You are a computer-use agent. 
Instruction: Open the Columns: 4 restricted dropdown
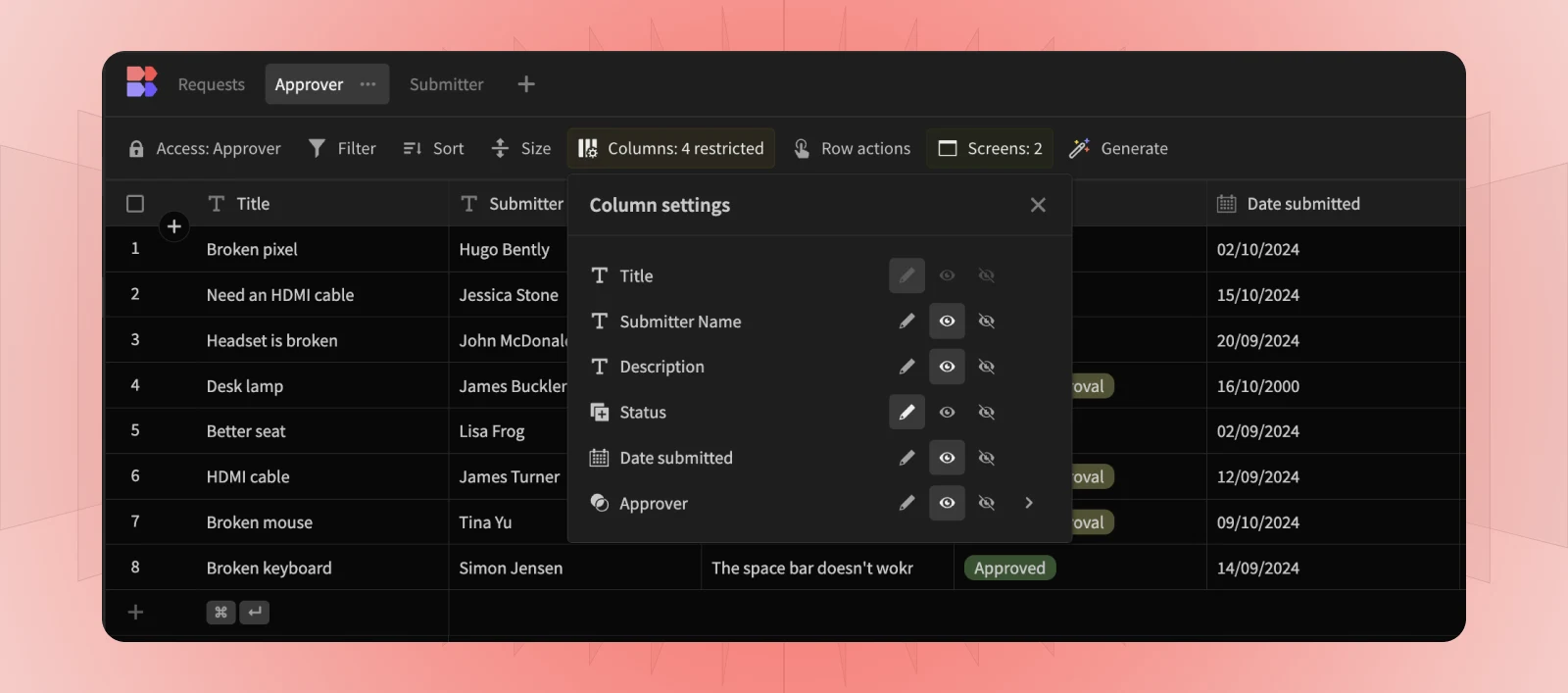671,148
